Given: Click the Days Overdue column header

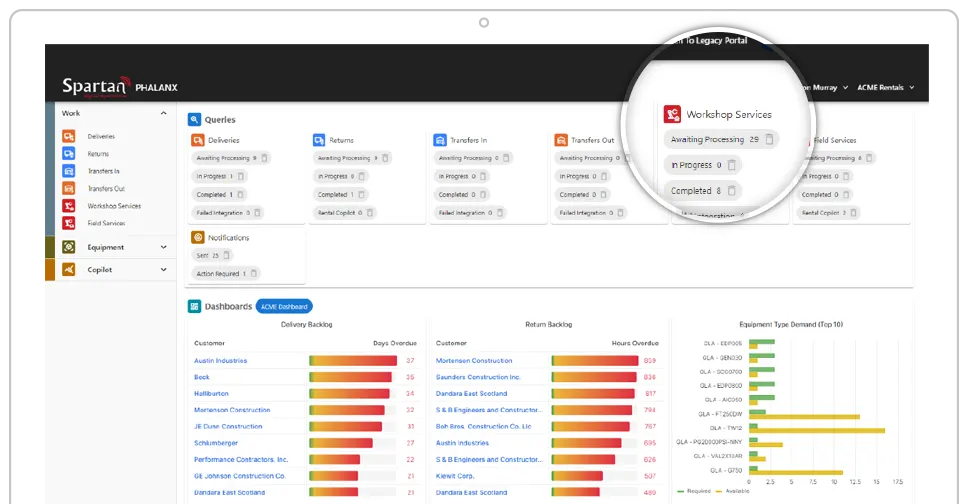Looking at the screenshot, I should pyautogui.click(x=395, y=343).
